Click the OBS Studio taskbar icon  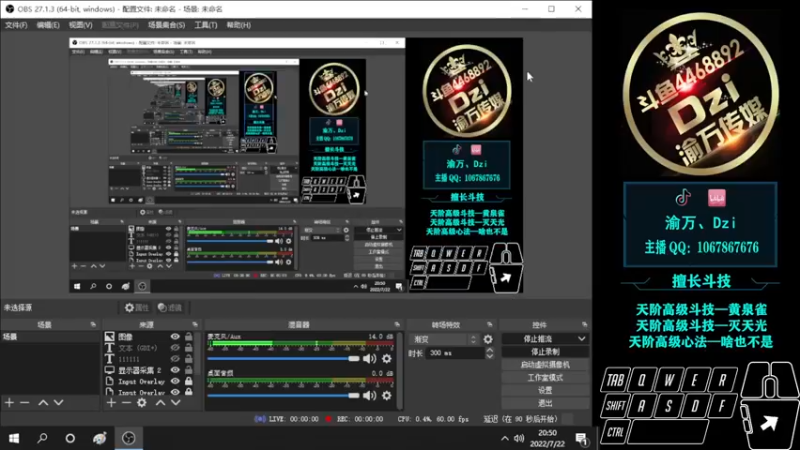pos(129,438)
